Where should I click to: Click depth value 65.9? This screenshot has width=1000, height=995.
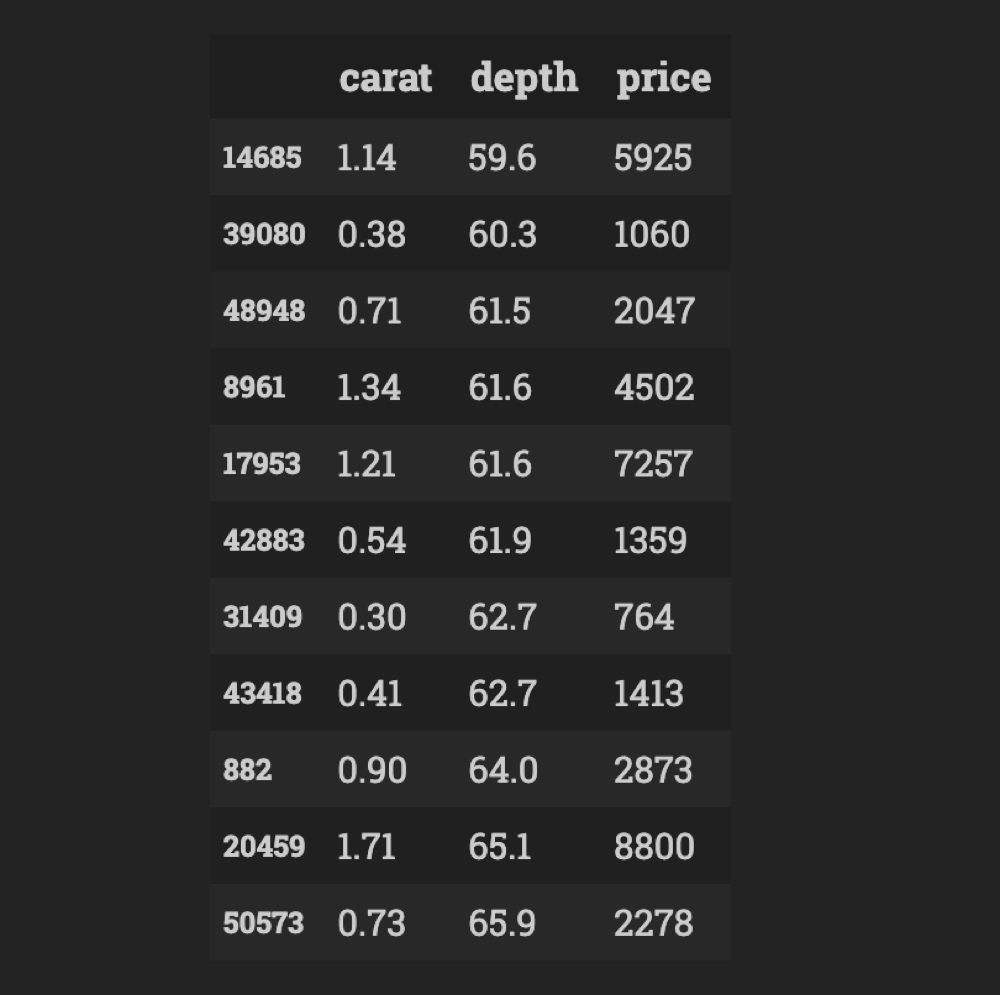[x=502, y=923]
